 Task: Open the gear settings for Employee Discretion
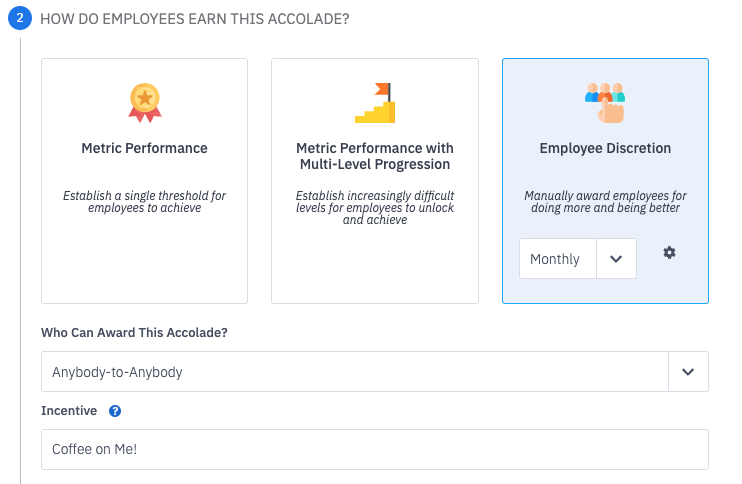click(x=670, y=253)
